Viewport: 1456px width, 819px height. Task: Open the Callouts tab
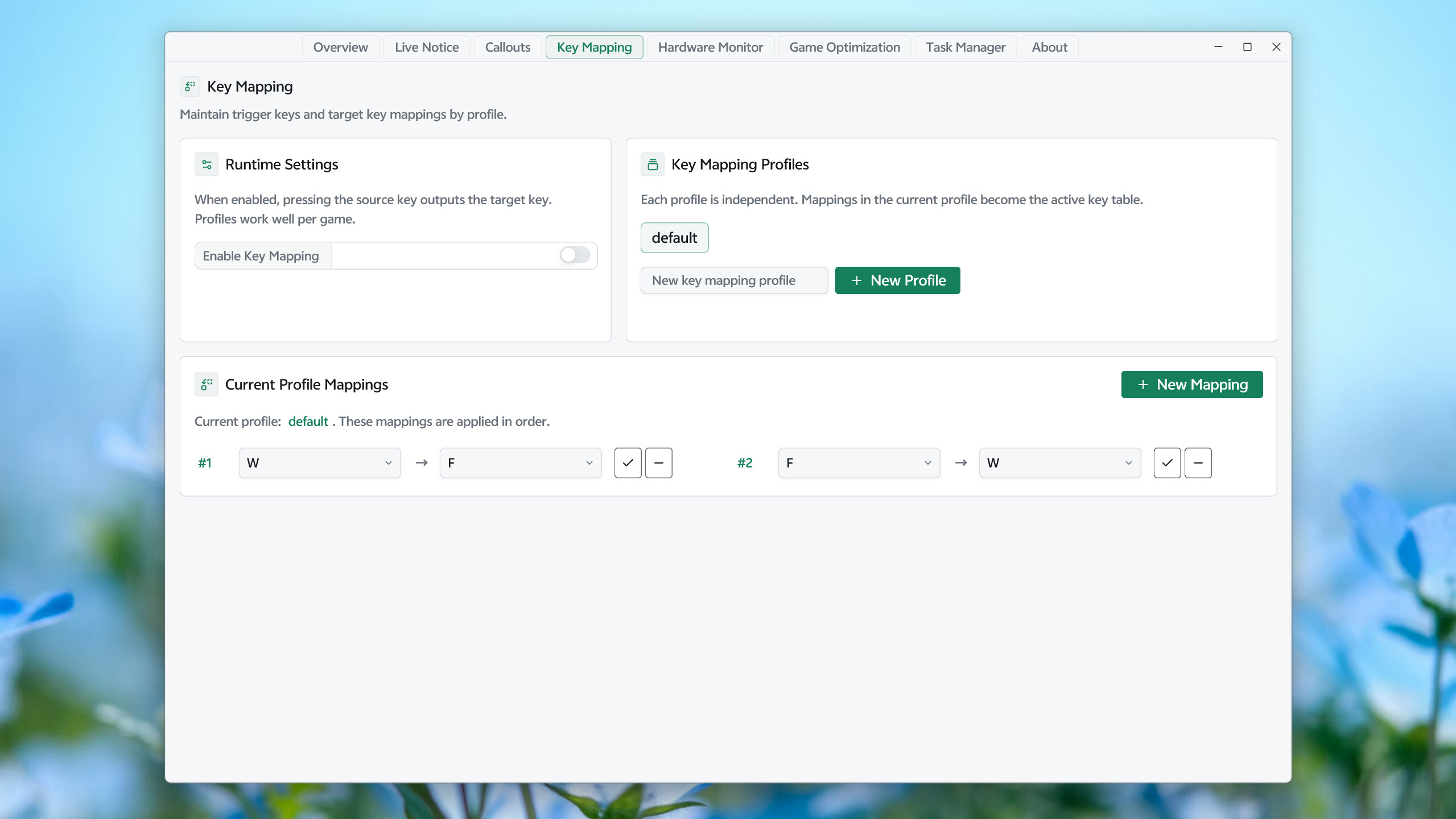click(508, 47)
